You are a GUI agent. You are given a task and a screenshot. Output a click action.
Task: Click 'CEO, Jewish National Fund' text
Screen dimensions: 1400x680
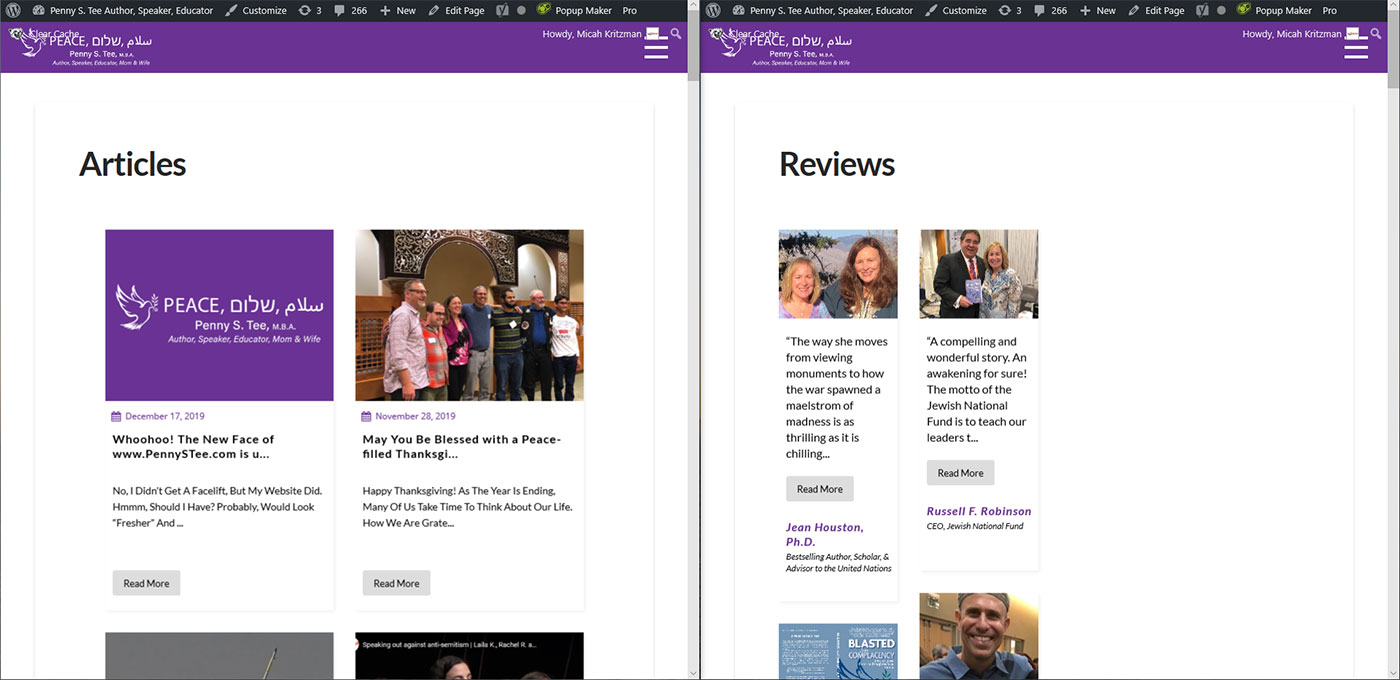point(975,526)
